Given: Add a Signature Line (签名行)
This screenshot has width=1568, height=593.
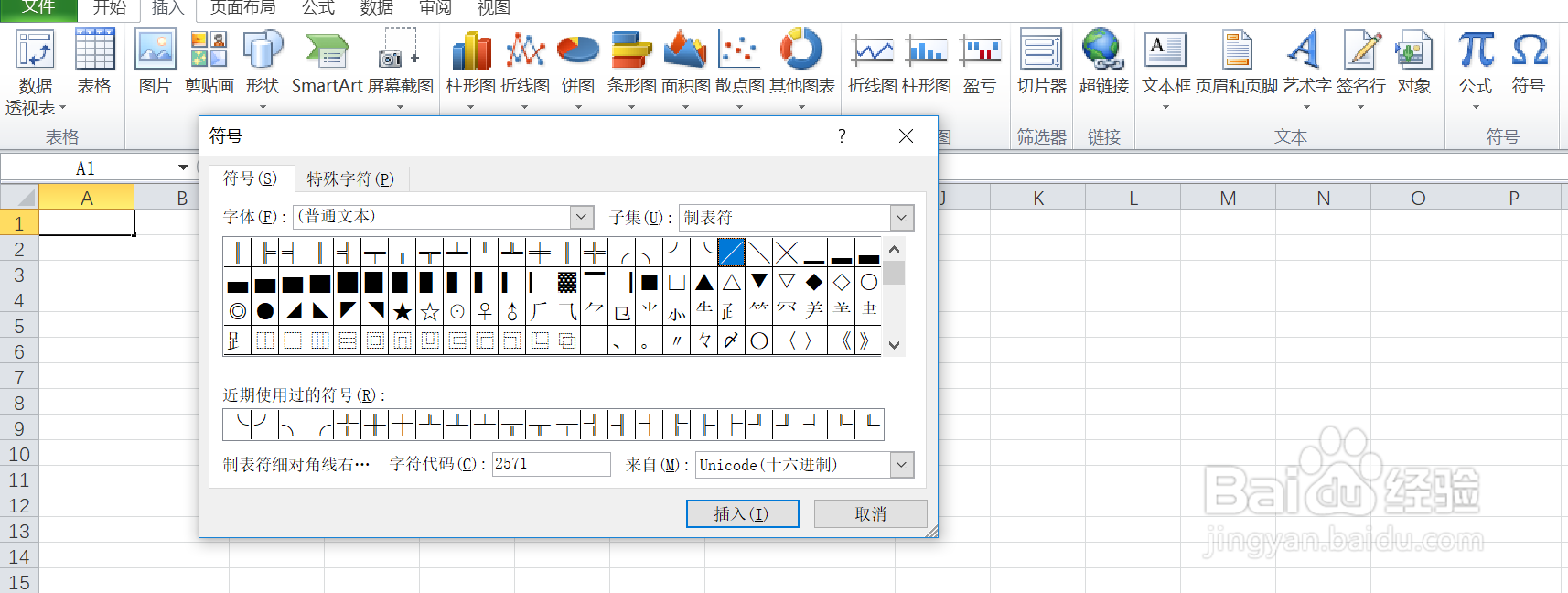Looking at the screenshot, I should click(1360, 69).
